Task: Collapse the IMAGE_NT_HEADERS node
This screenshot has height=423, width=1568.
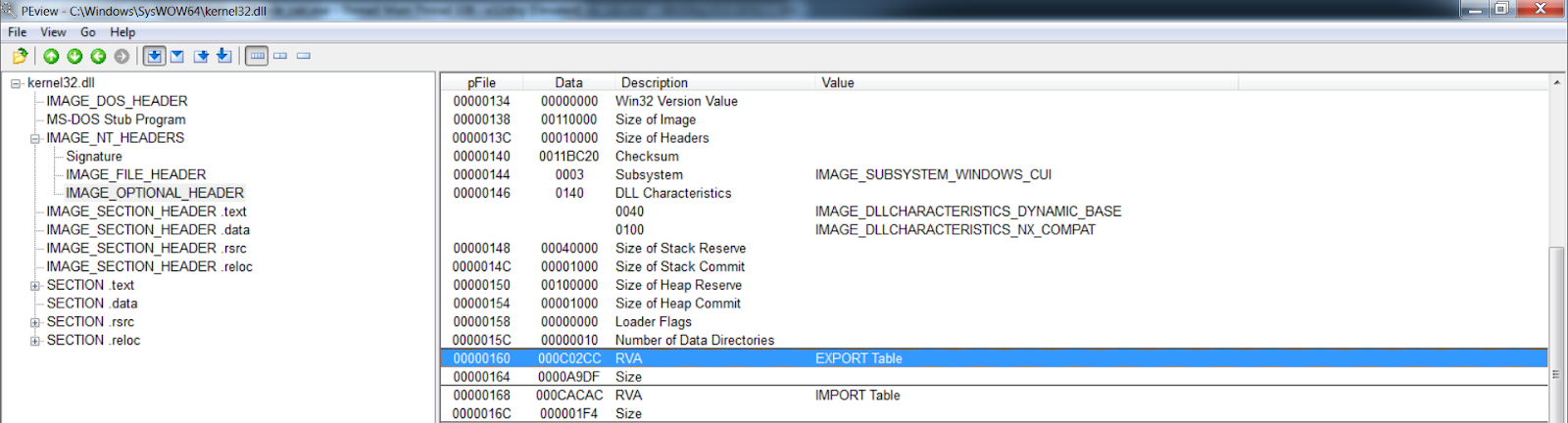Action: click(35, 139)
